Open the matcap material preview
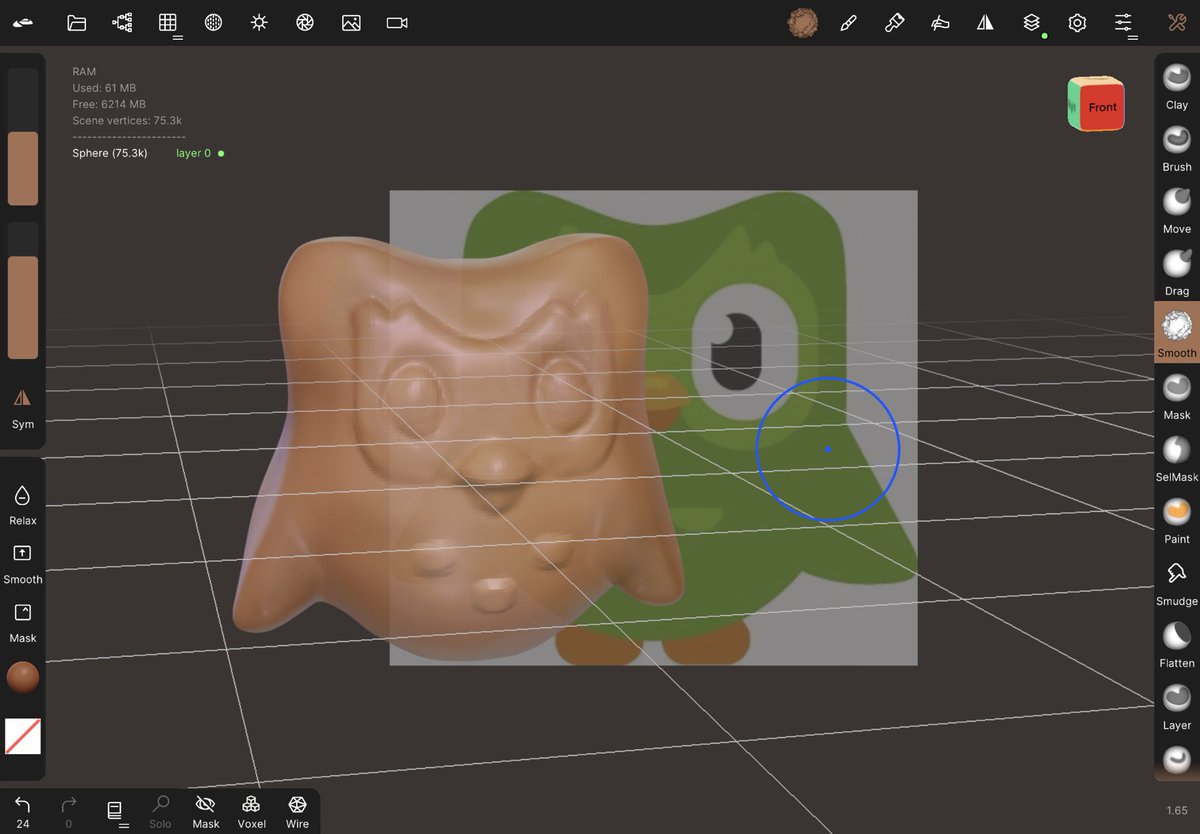This screenshot has height=834, width=1200. tap(802, 22)
